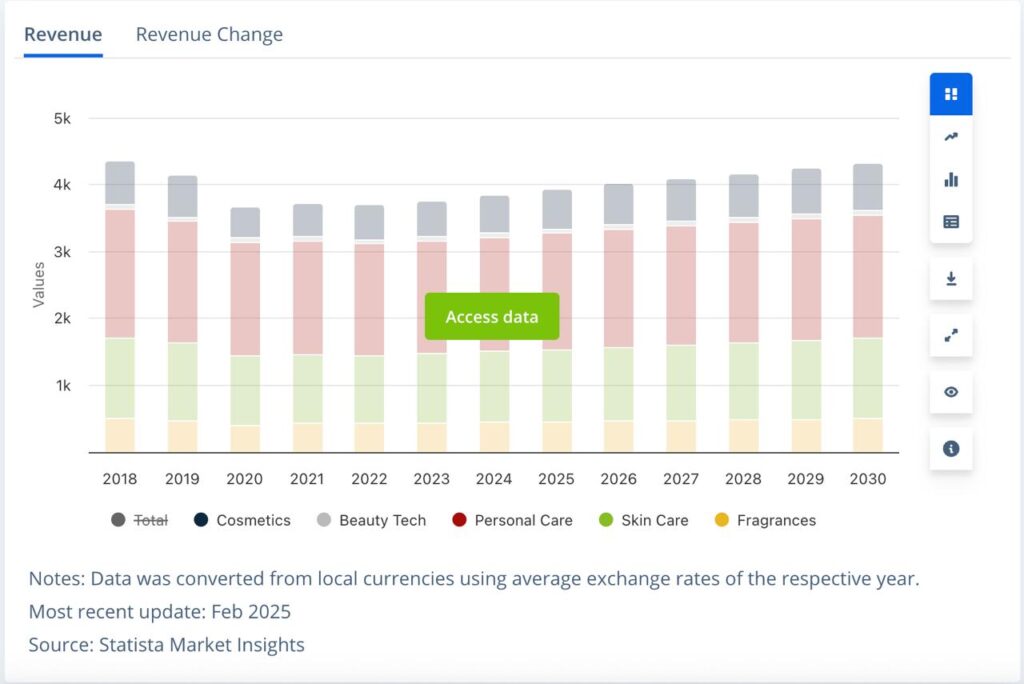Switch to bar chart view icon

[x=950, y=180]
